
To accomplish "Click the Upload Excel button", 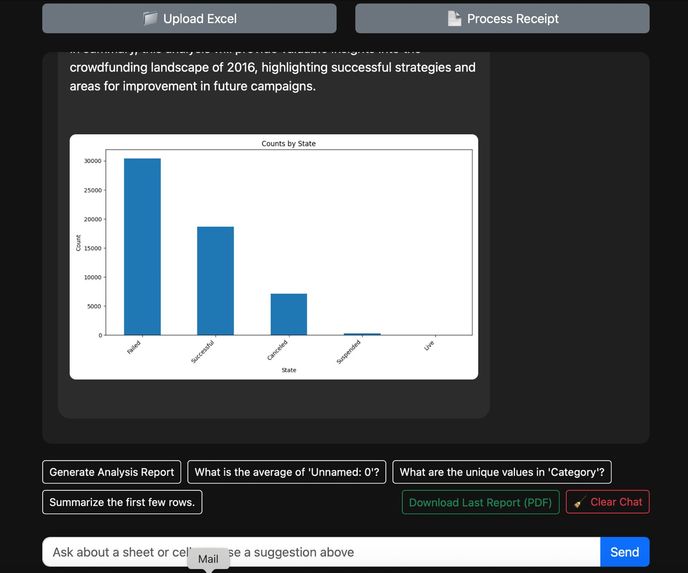I will point(189,18).
